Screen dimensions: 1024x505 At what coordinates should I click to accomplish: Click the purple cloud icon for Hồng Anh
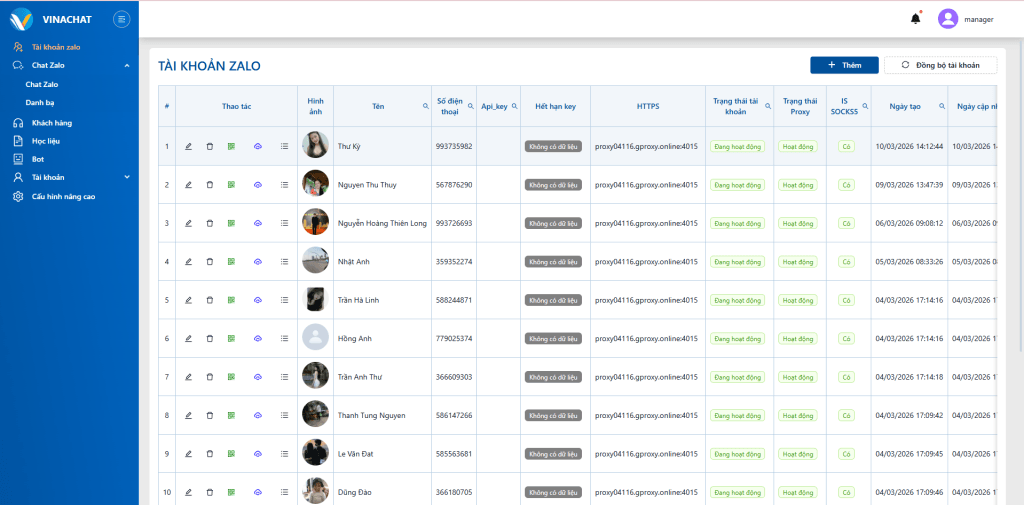click(257, 338)
